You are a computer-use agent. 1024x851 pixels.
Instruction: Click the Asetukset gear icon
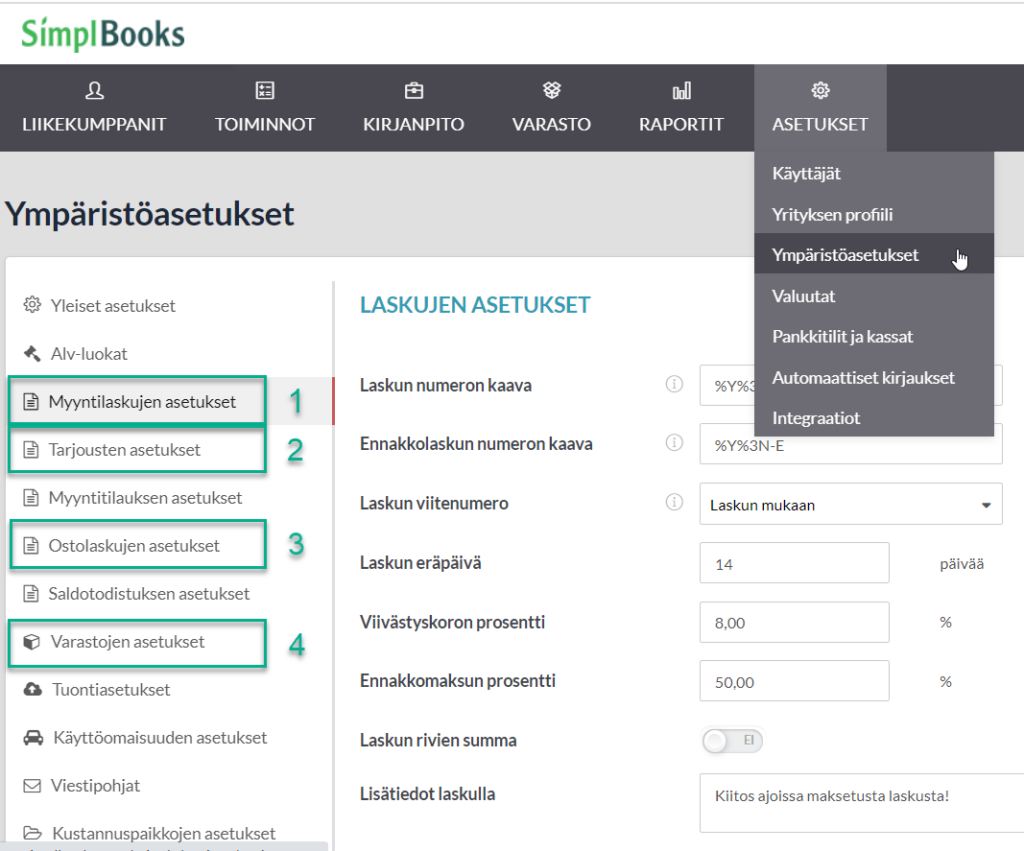(820, 90)
